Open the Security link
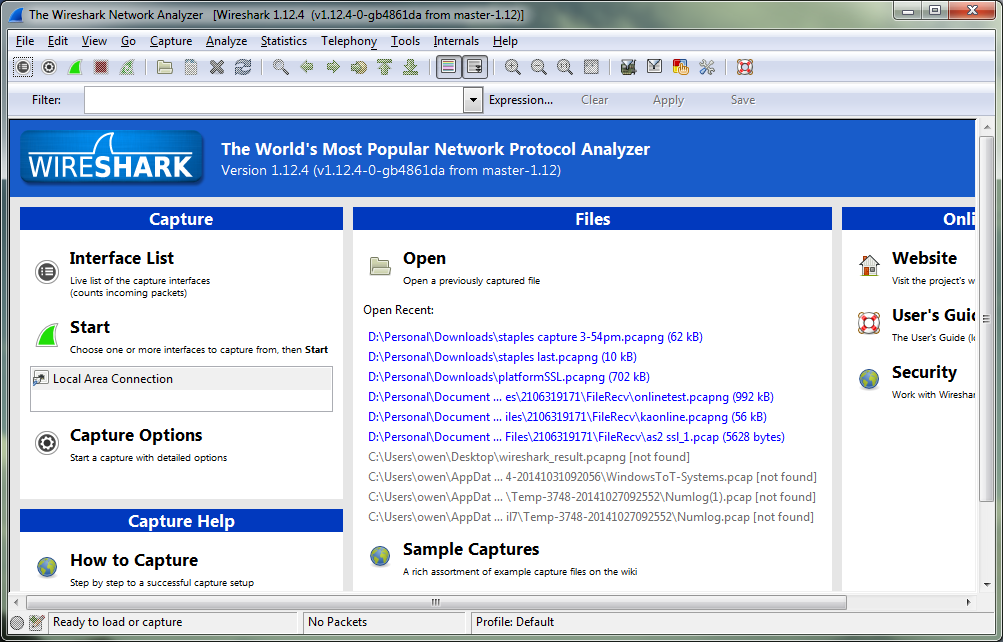 point(924,372)
